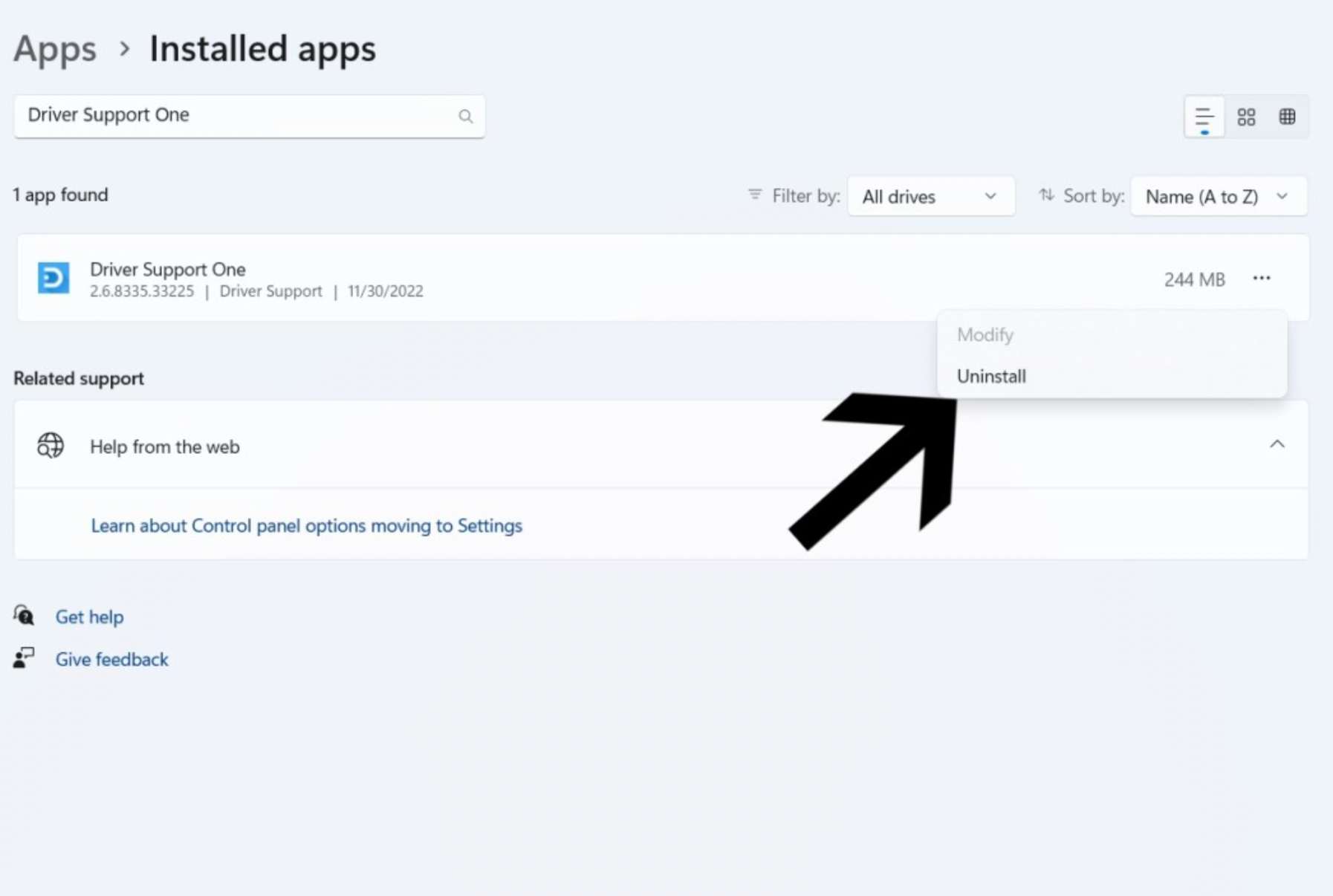This screenshot has height=896, width=1333.
Task: Click the Help from the web label
Action: tap(164, 447)
